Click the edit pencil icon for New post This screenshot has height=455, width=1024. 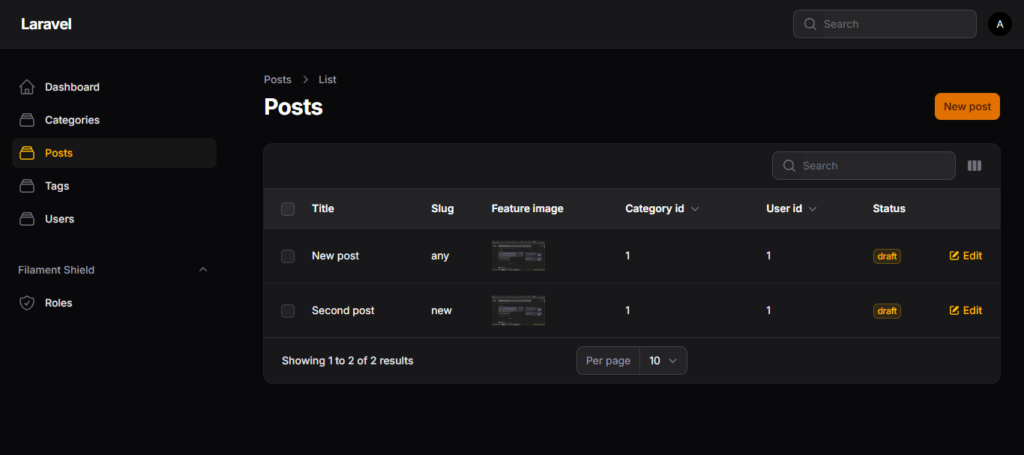(x=954, y=256)
